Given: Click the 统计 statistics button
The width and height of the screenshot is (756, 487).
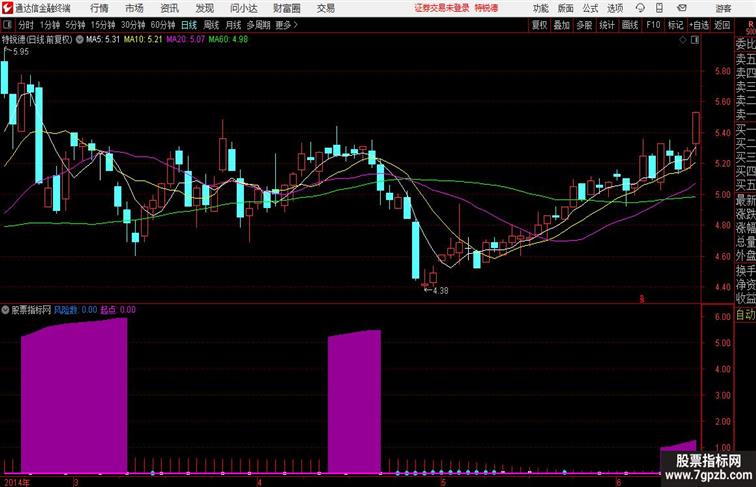Looking at the screenshot, I should pyautogui.click(x=607, y=25).
